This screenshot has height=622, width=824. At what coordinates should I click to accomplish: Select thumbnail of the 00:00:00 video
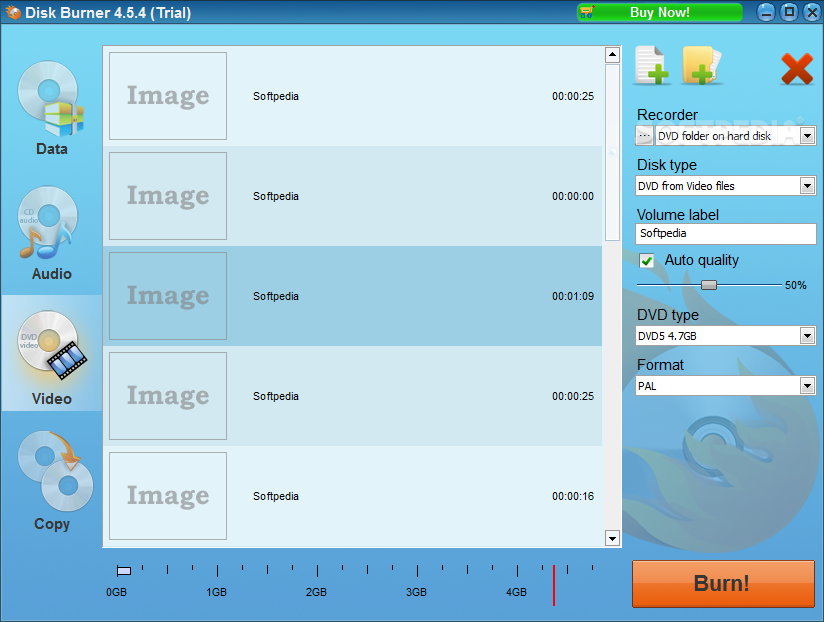click(168, 196)
